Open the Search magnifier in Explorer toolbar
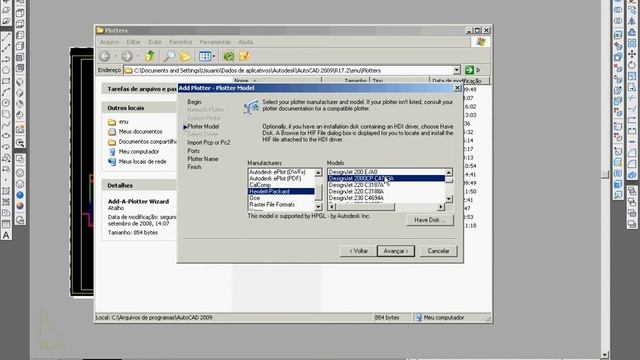The height and width of the screenshot is (360, 640). [x=169, y=56]
